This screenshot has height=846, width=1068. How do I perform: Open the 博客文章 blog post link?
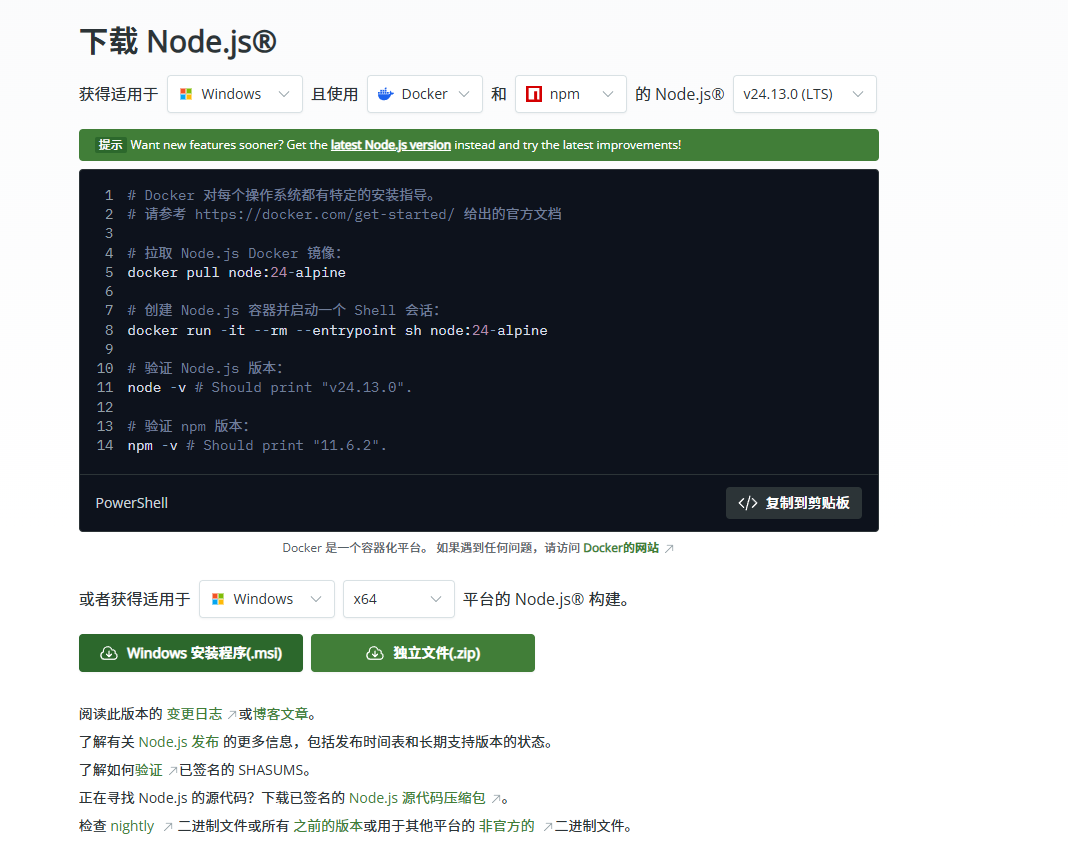click(x=280, y=714)
